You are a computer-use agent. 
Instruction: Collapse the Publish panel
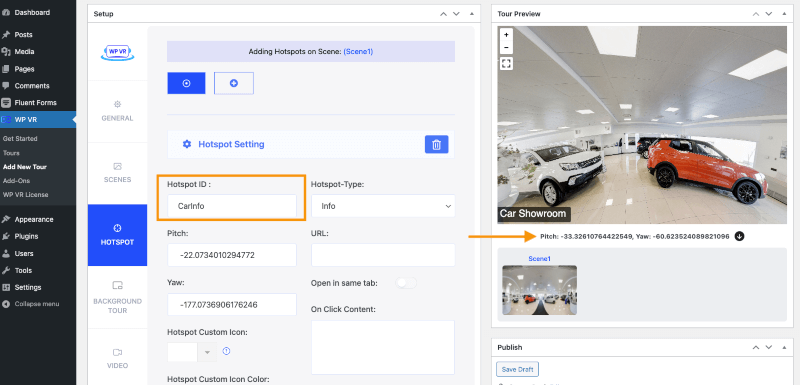click(784, 347)
